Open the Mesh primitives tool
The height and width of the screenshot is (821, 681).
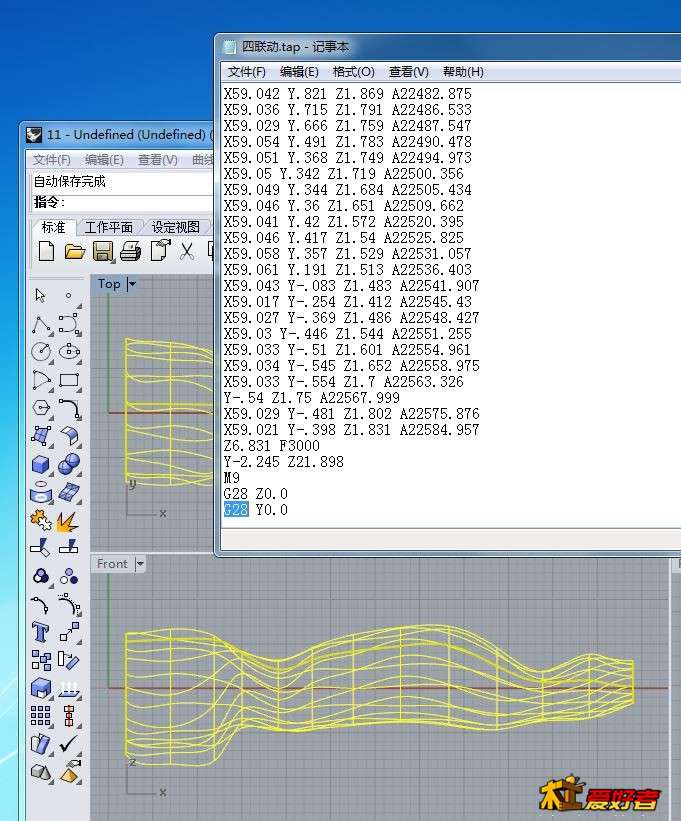(x=41, y=772)
